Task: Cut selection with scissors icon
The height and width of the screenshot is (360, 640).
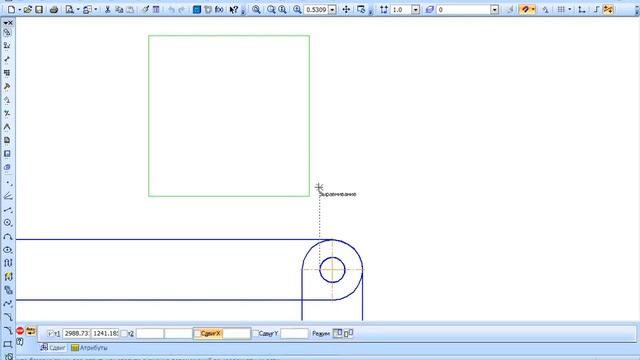Action: tap(108, 9)
